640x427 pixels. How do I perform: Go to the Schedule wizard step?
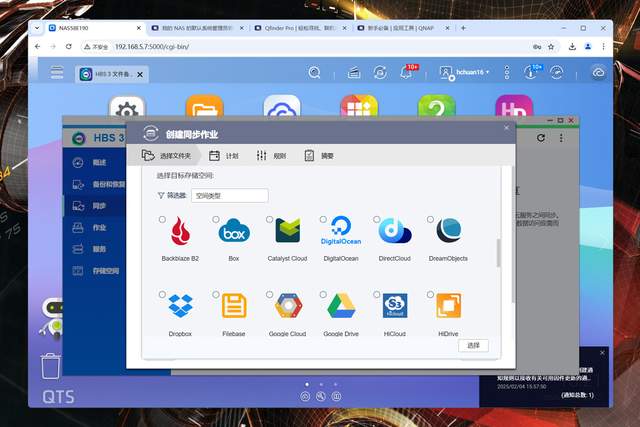point(224,156)
